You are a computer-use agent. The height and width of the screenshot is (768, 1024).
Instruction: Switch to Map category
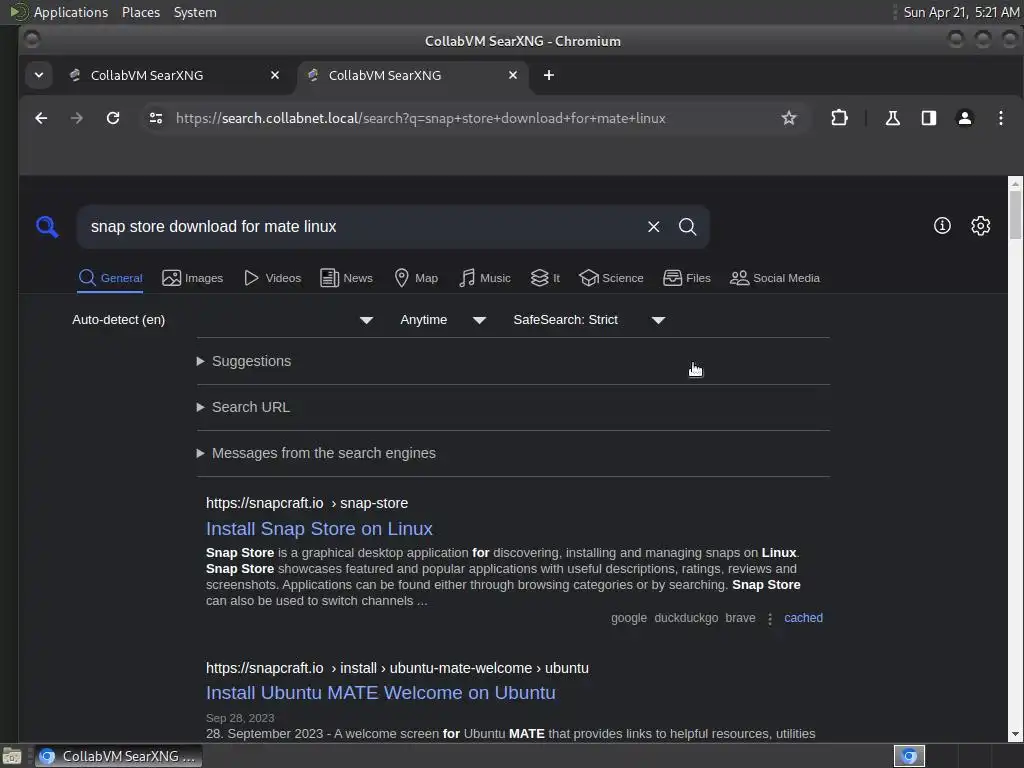click(417, 278)
